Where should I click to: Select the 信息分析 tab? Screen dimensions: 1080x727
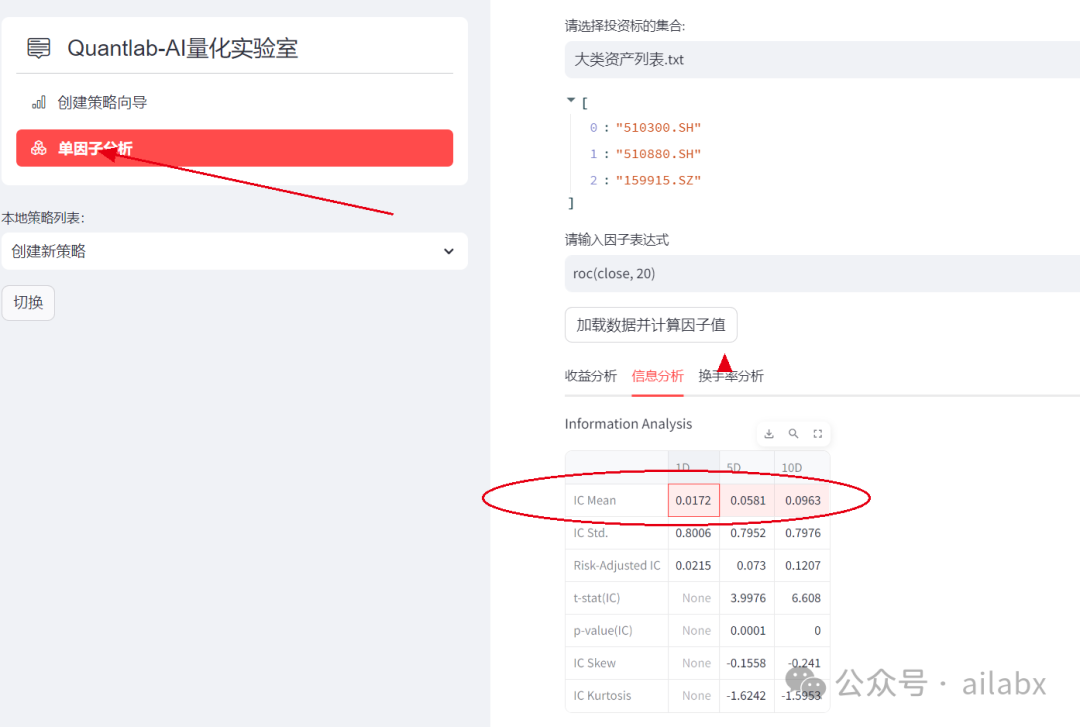(658, 377)
